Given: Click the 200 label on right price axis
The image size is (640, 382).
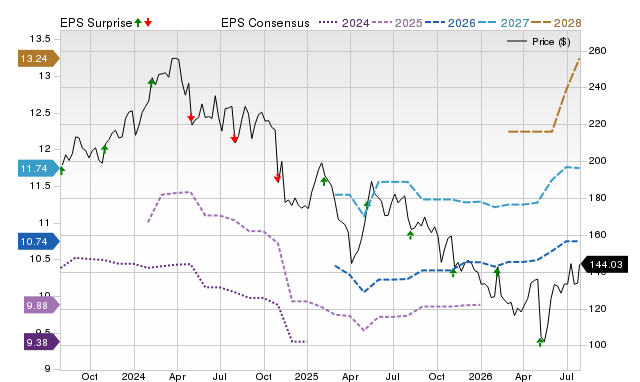Looking at the screenshot, I should tap(597, 161).
